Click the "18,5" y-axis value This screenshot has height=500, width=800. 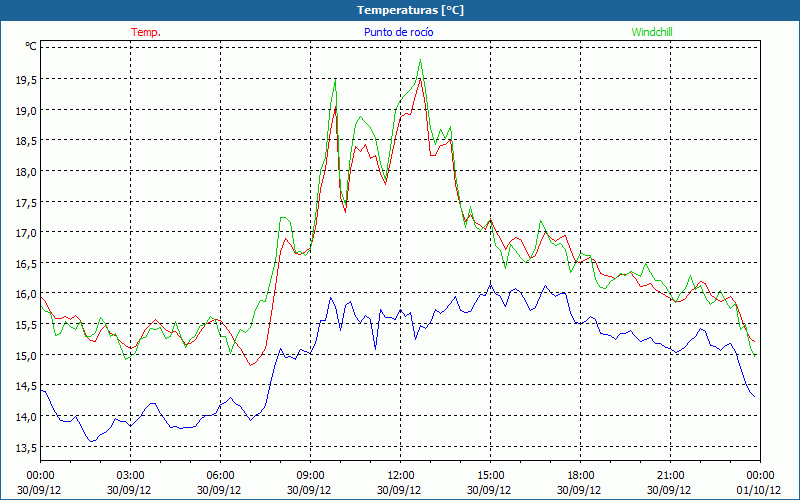26,141
